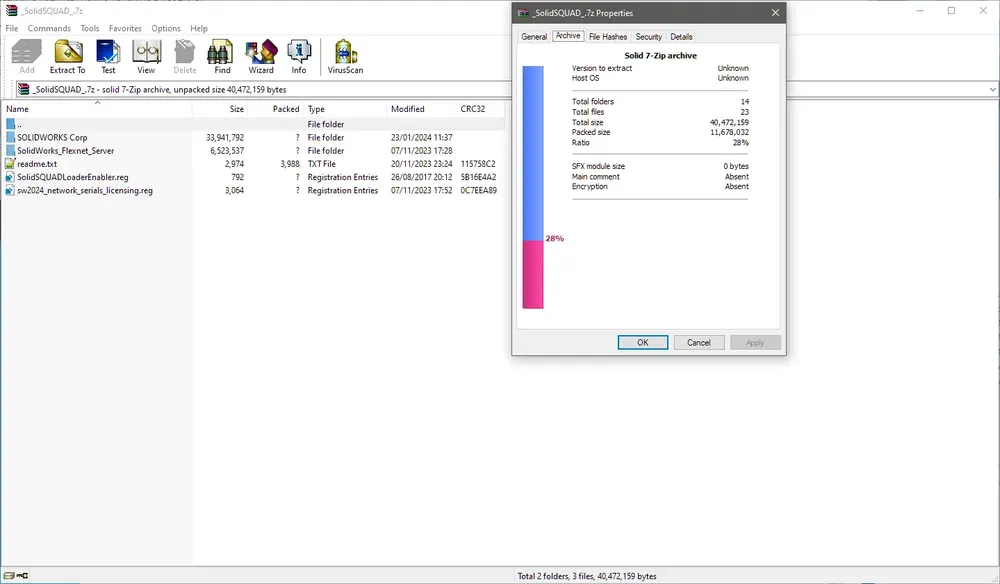Select the Archive tab
This screenshot has width=1000, height=584.
coord(568,36)
